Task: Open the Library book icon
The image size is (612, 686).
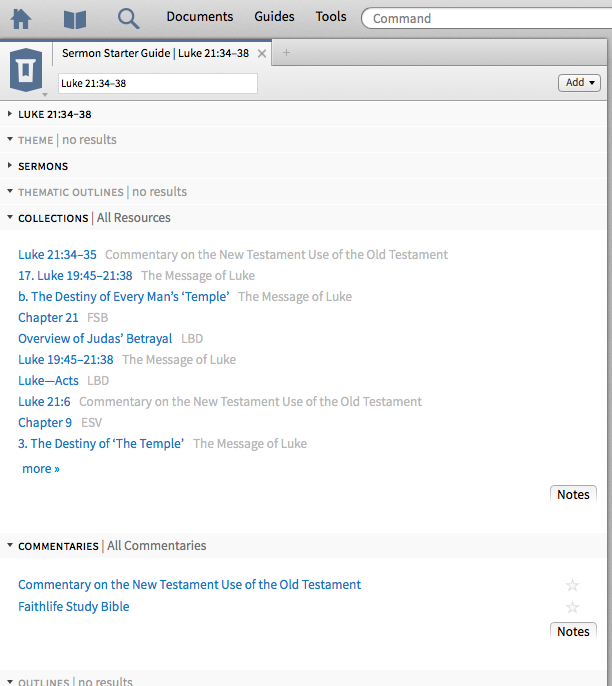Action: 75,19
